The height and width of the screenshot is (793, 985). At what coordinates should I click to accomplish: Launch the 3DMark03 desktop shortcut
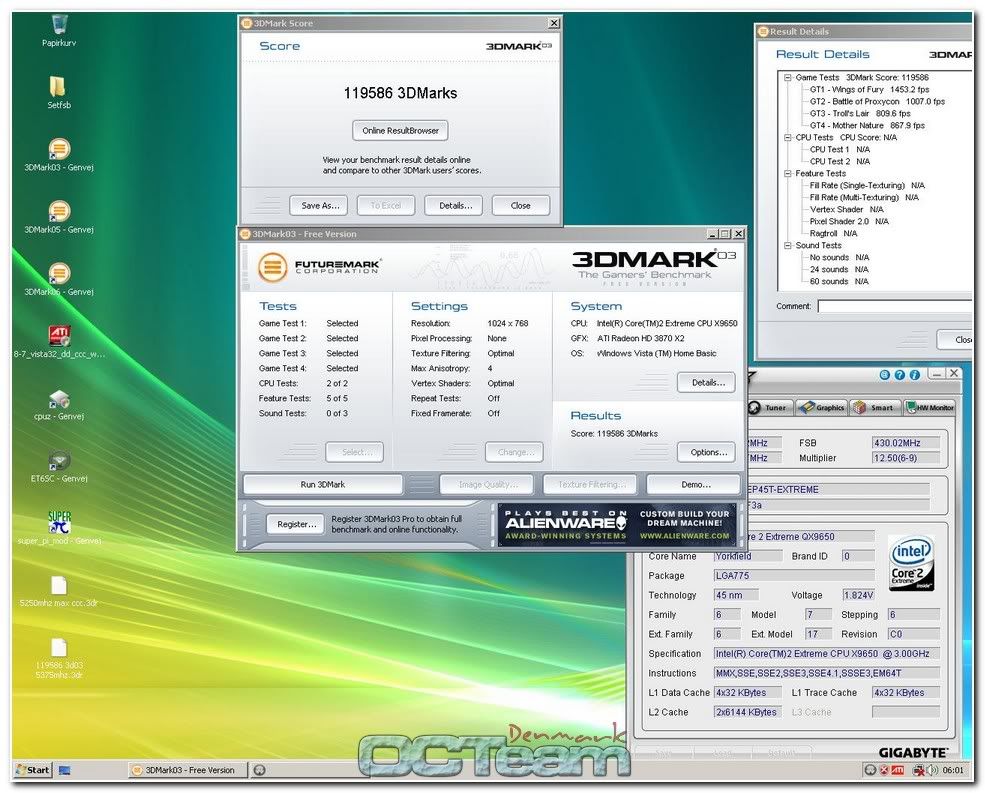point(59,149)
